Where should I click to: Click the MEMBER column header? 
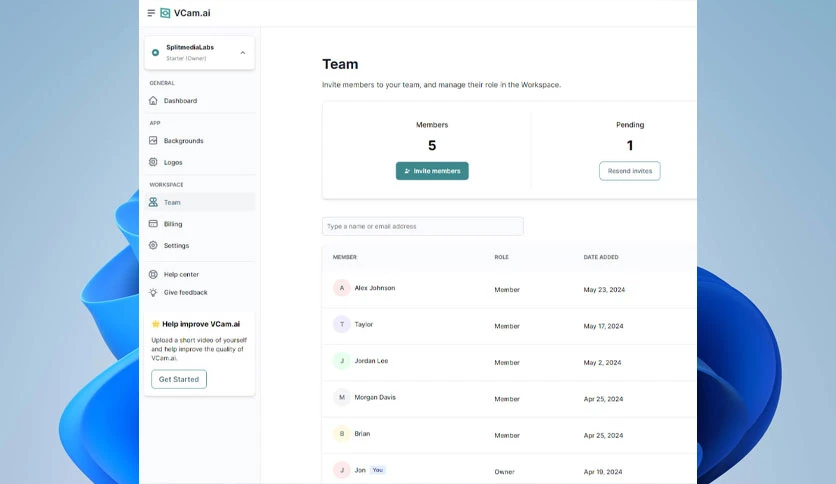click(344, 257)
